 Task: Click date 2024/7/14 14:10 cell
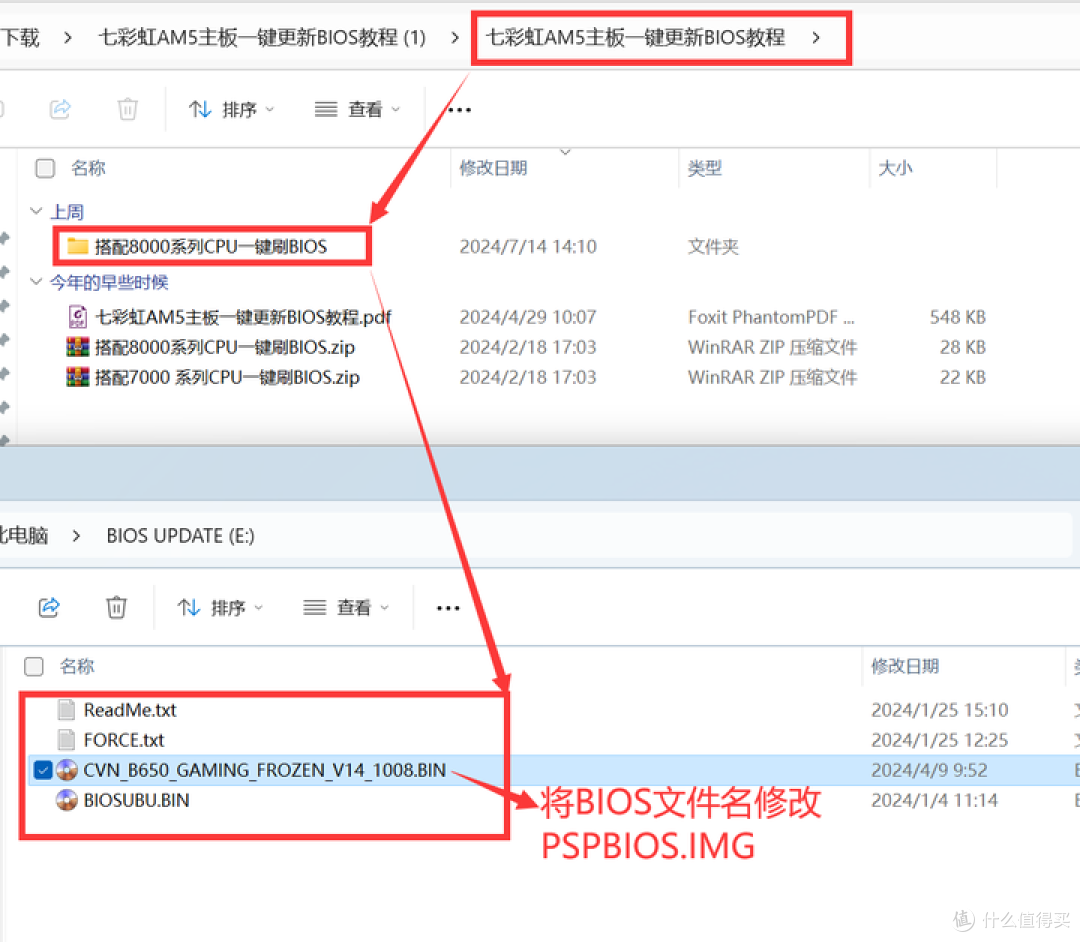pyautogui.click(x=528, y=247)
